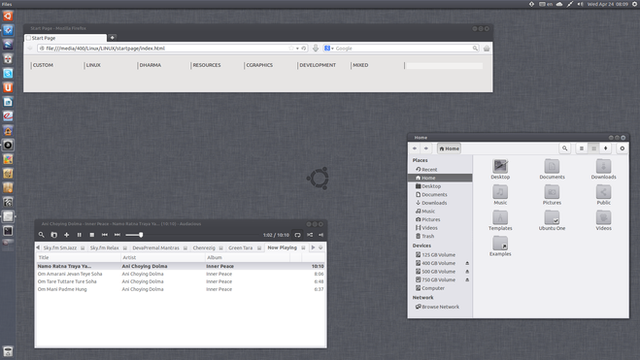Open the DHARMA menu on start page
This screenshot has height=360, width=640.
150,65
